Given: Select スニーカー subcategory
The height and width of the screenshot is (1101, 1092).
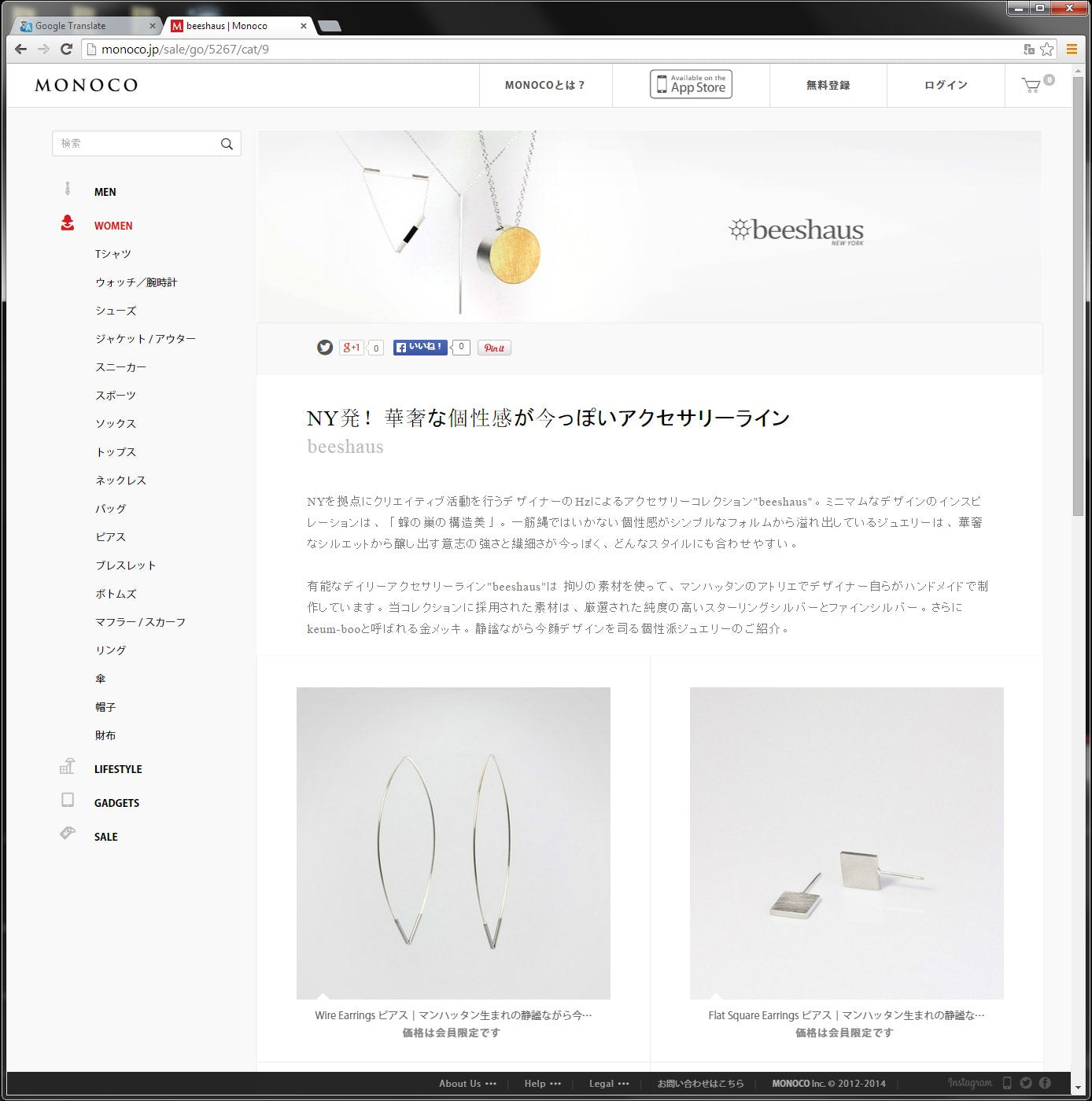Looking at the screenshot, I should pos(120,367).
